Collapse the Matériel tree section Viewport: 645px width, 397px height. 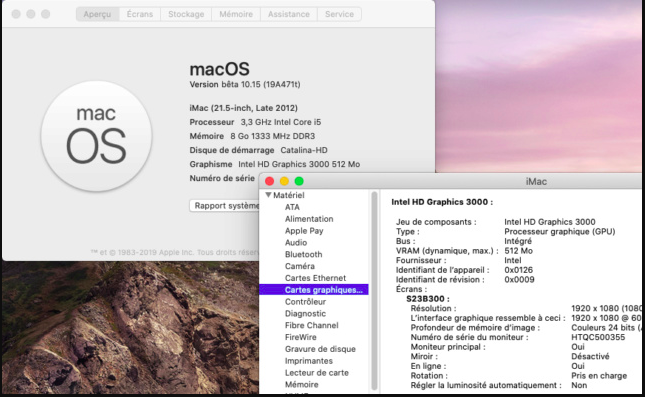[x=268, y=195]
